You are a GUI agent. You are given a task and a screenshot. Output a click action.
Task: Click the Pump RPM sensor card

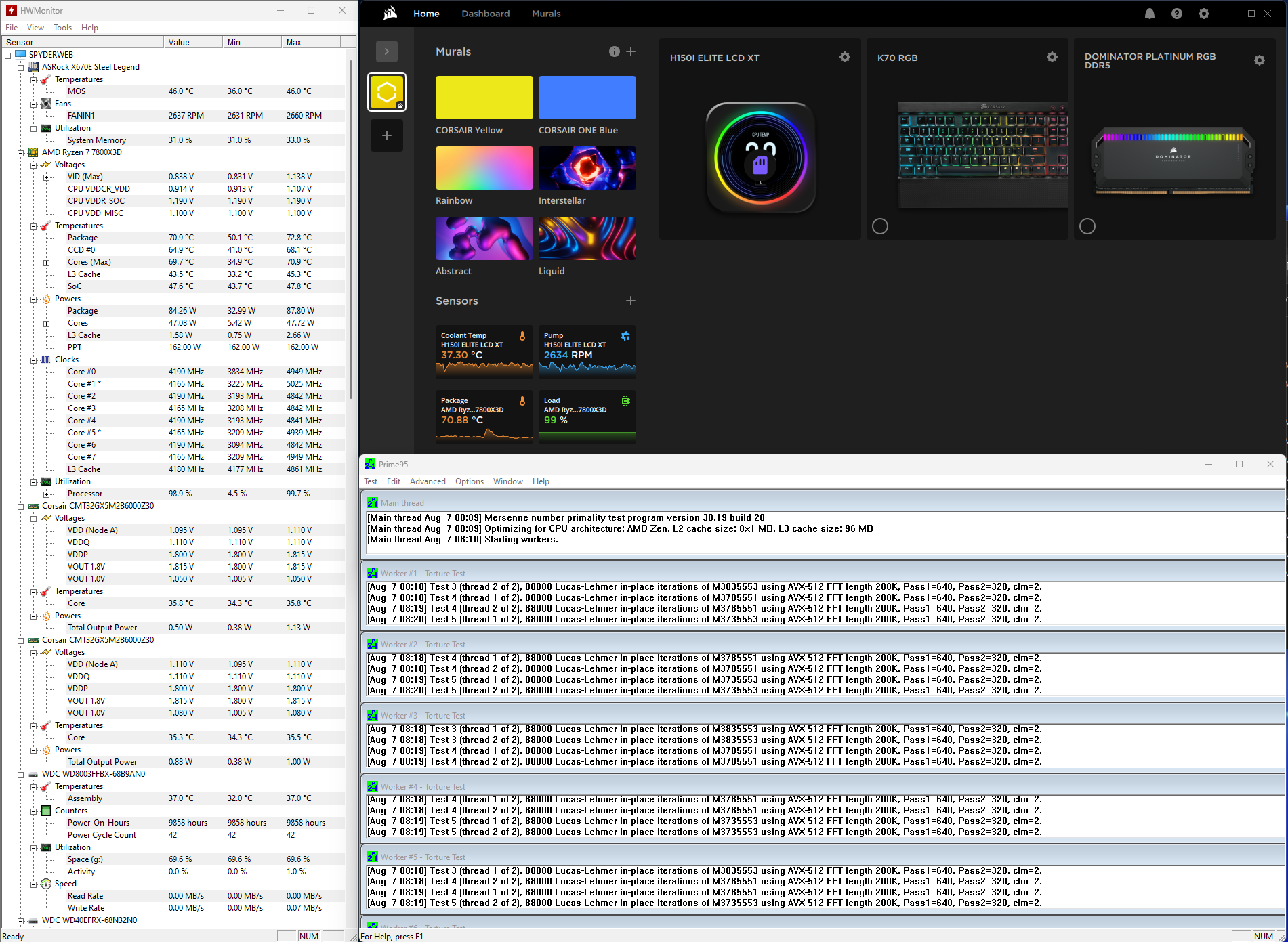(587, 351)
